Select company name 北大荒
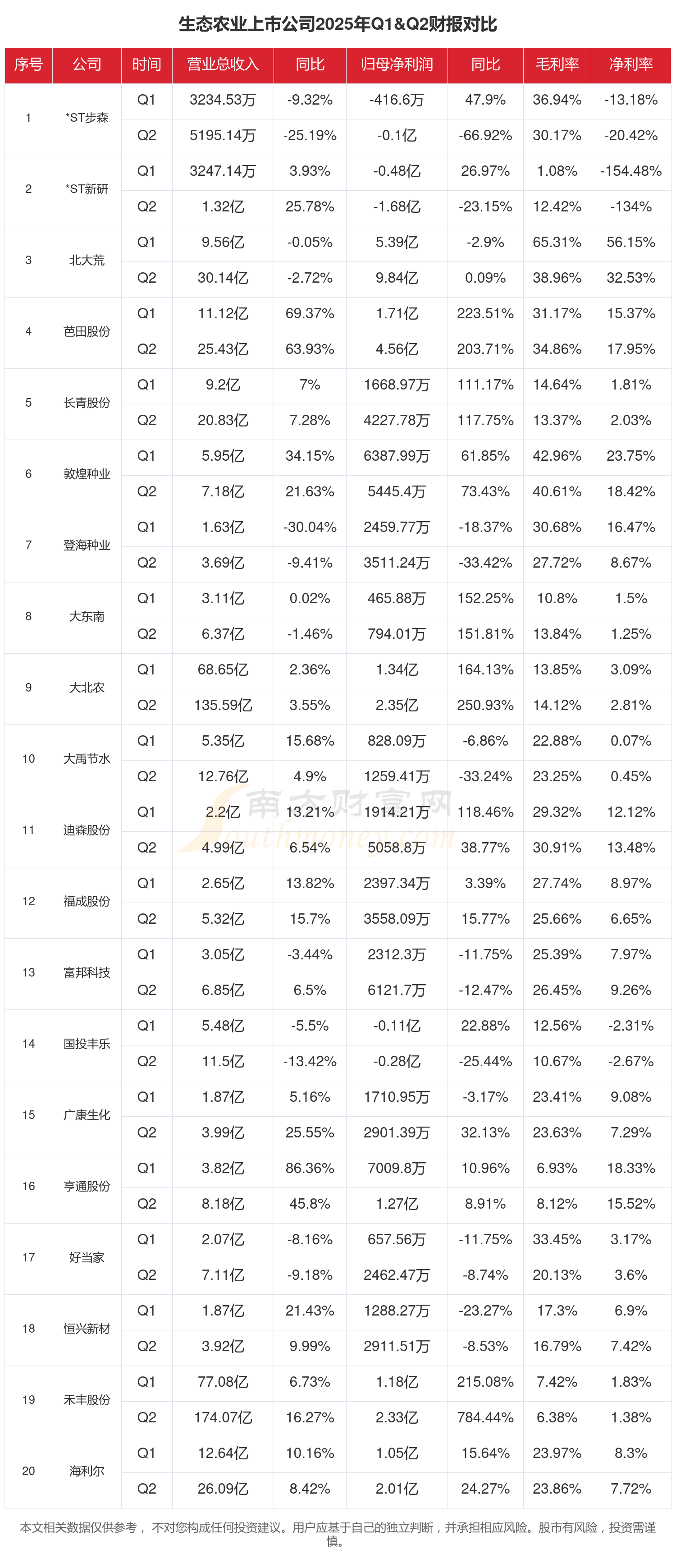Screen dimensions: 676x1568 (x=87, y=261)
